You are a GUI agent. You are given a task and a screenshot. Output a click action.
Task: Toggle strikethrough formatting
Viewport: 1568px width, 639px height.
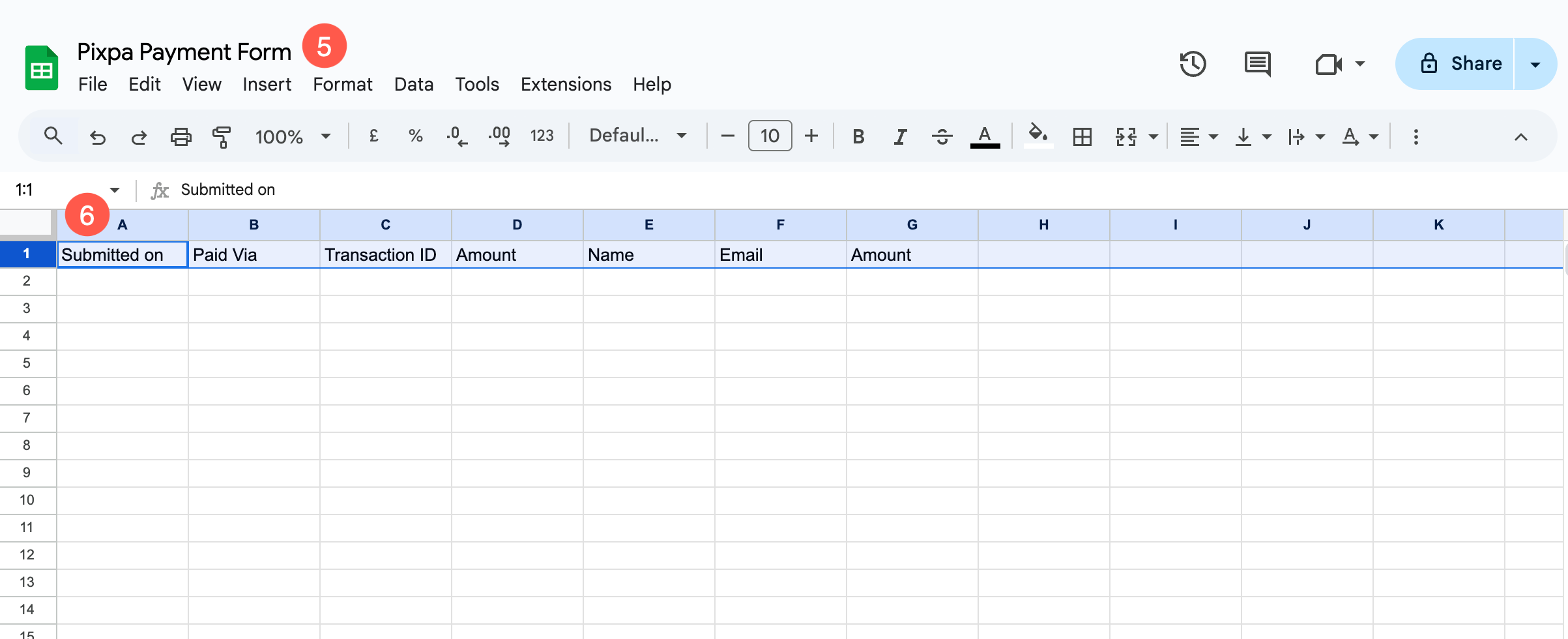click(x=942, y=136)
